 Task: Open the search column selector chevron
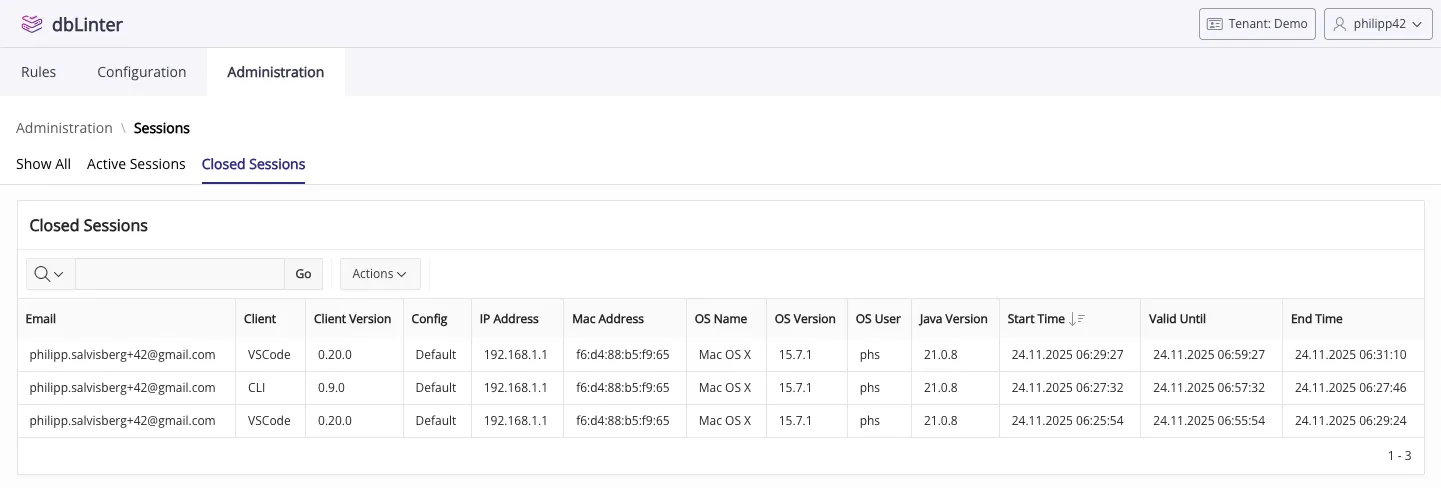(x=59, y=274)
